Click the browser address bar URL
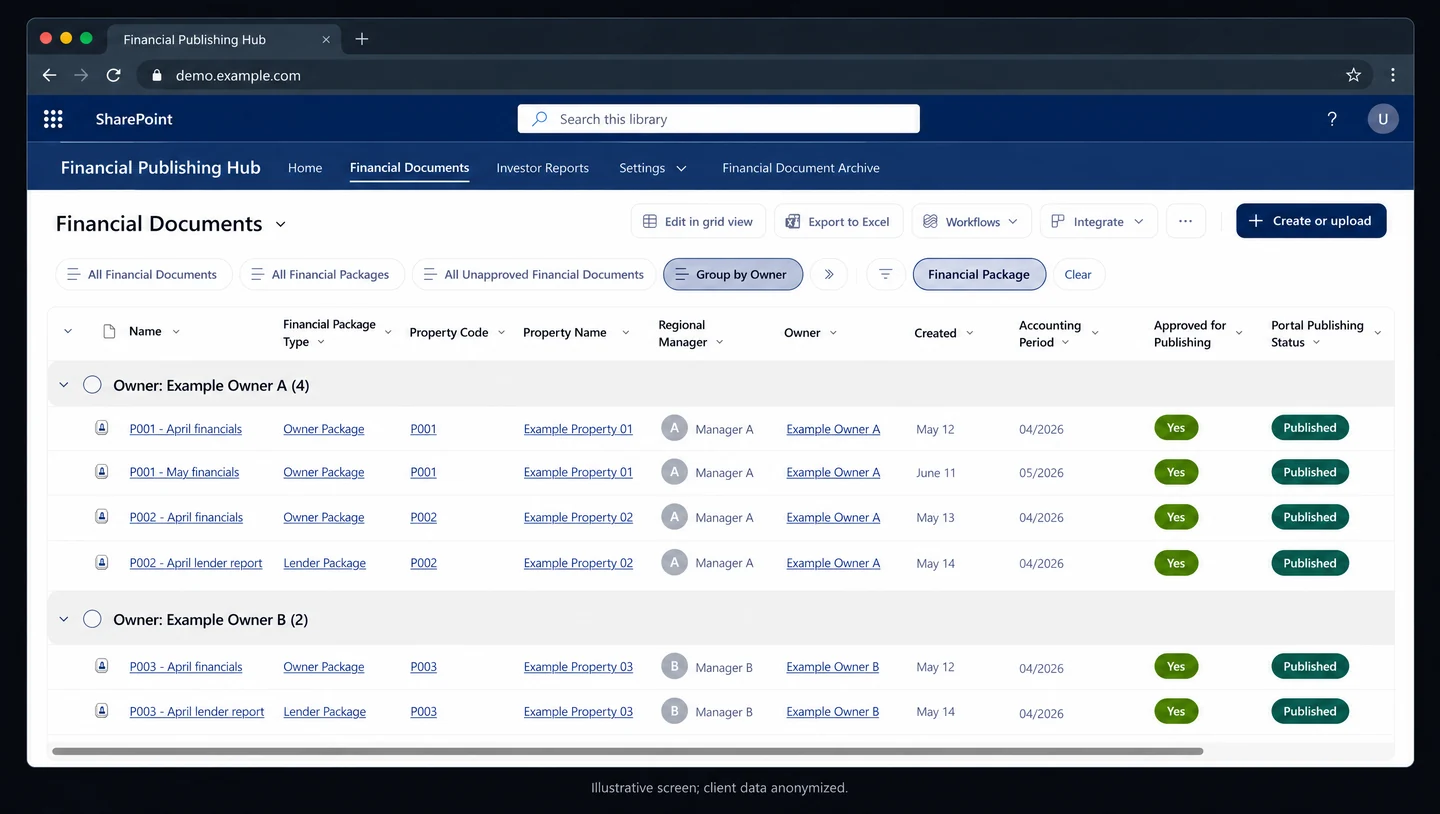Viewport: 1440px width, 814px height. tap(238, 75)
